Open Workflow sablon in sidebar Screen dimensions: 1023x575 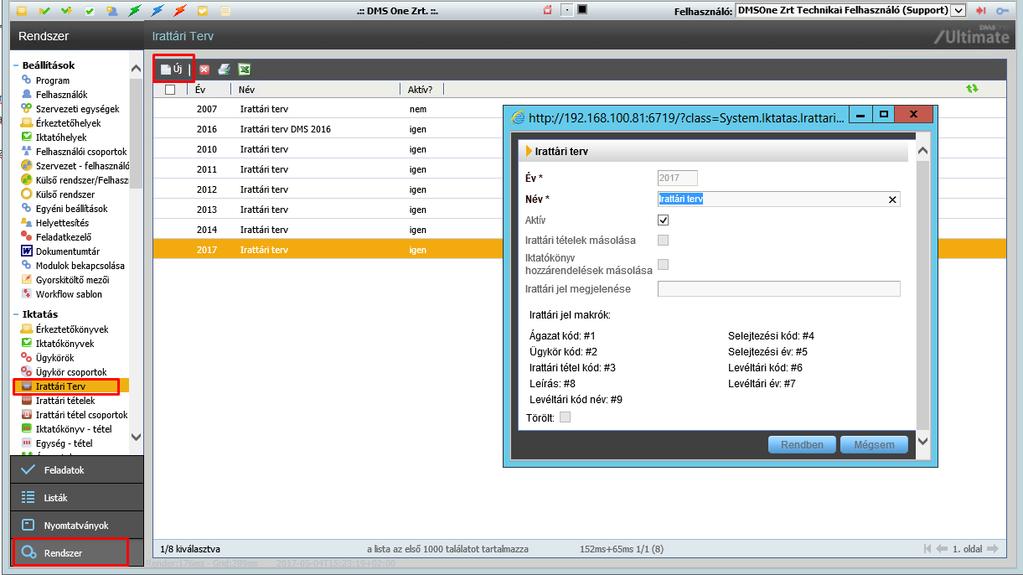point(69,294)
